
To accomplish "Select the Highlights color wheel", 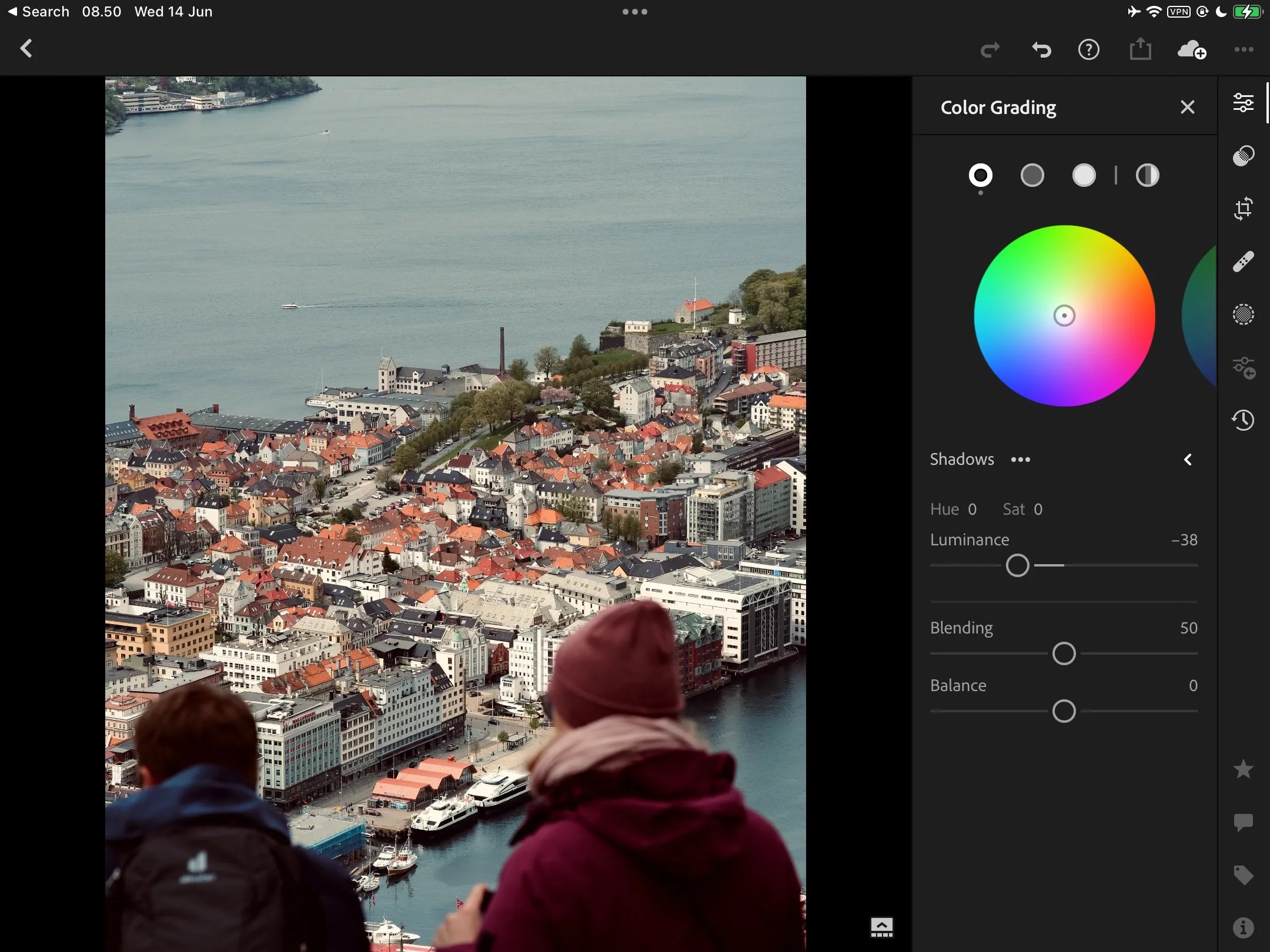I will 1084,175.
